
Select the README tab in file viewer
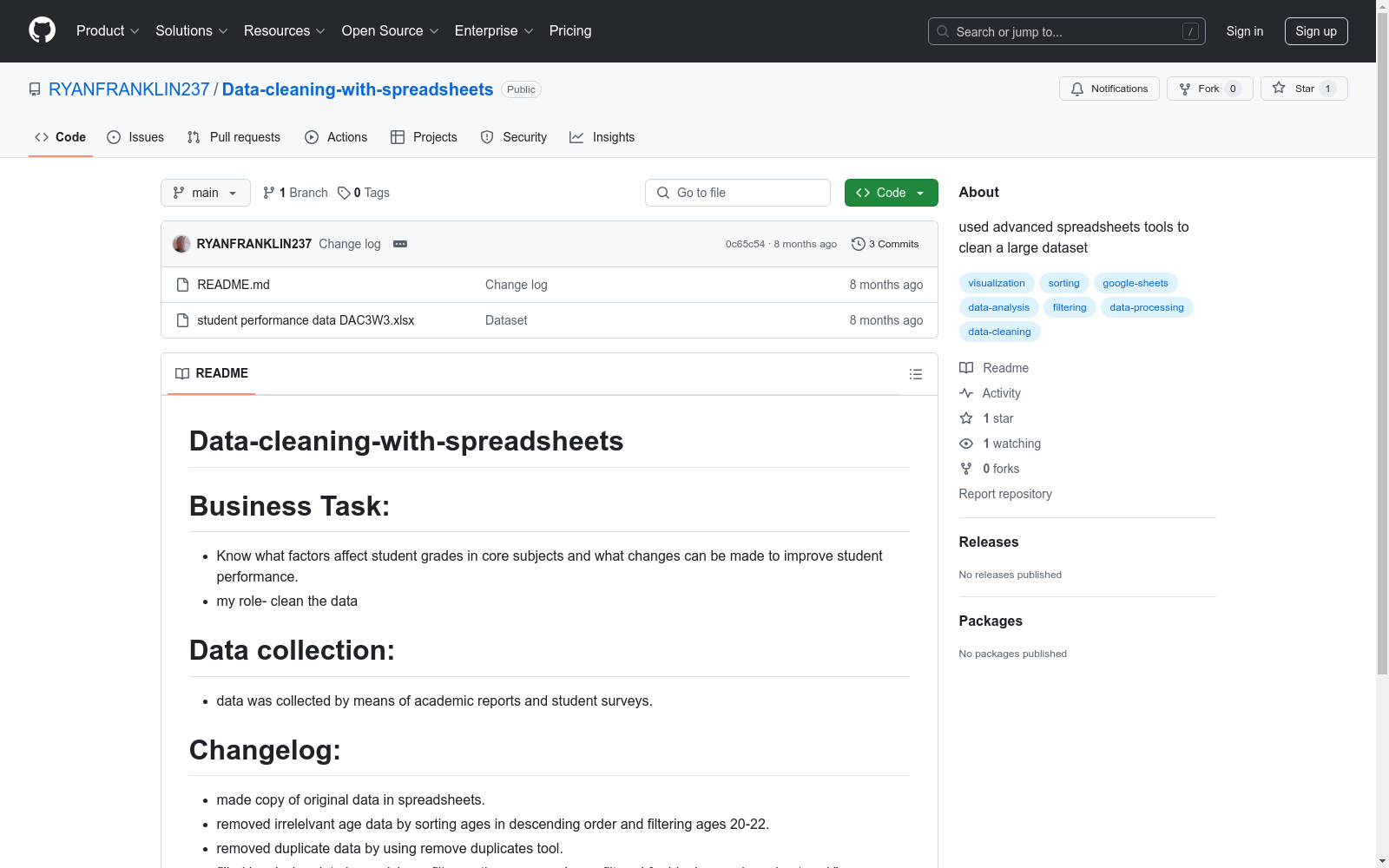click(x=212, y=373)
